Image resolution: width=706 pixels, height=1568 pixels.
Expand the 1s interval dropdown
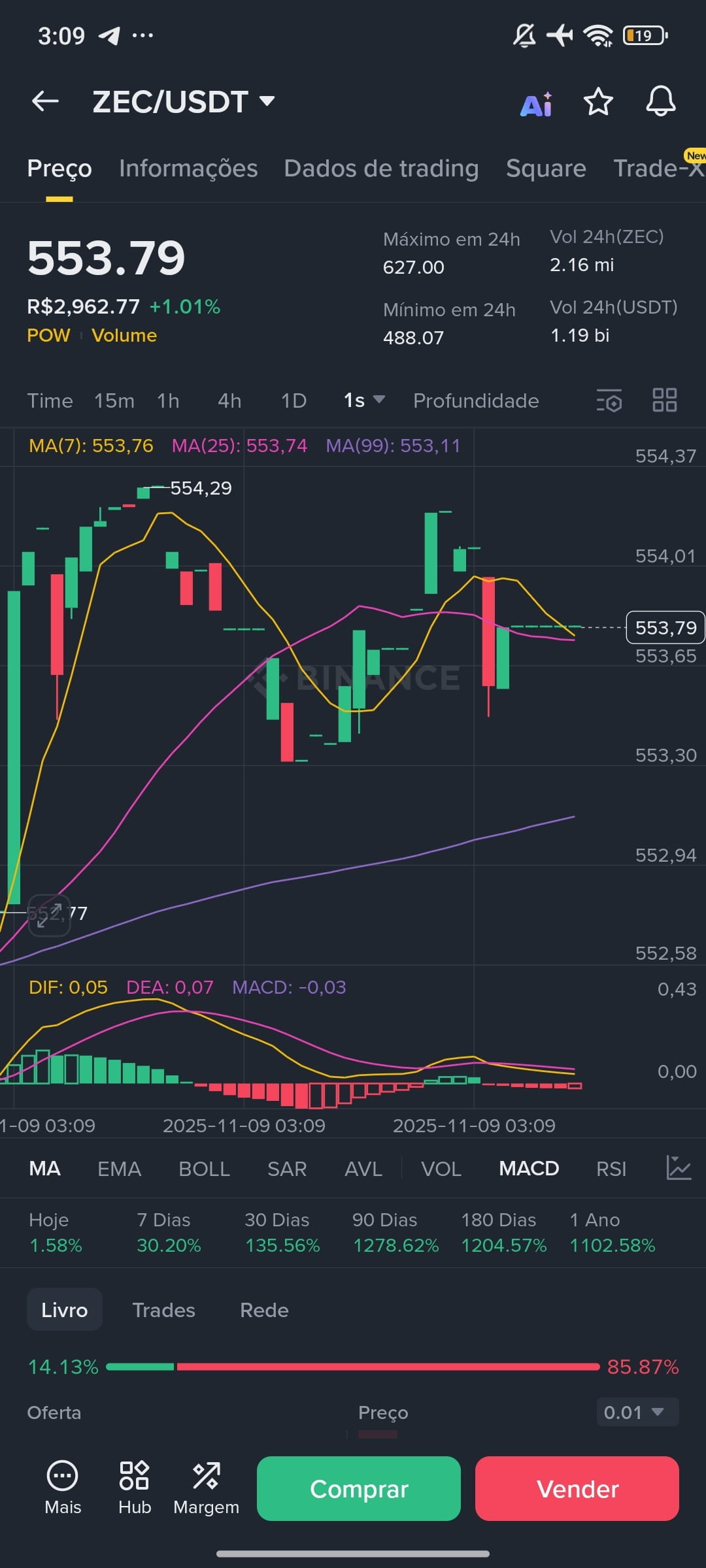click(364, 400)
